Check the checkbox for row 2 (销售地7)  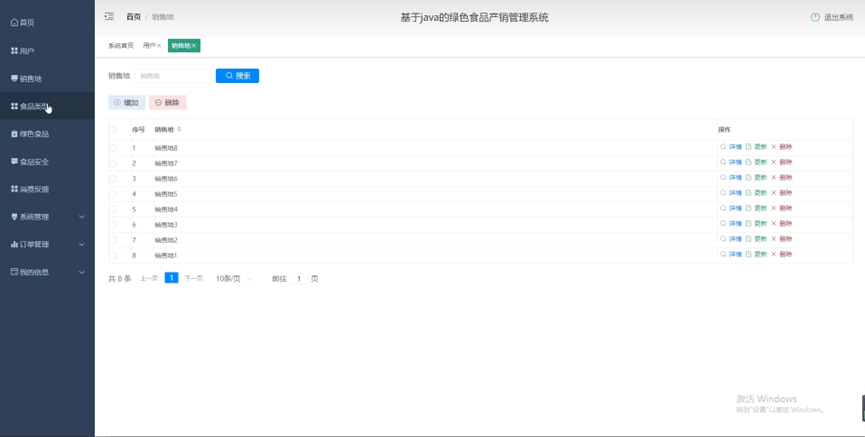pyautogui.click(x=113, y=163)
